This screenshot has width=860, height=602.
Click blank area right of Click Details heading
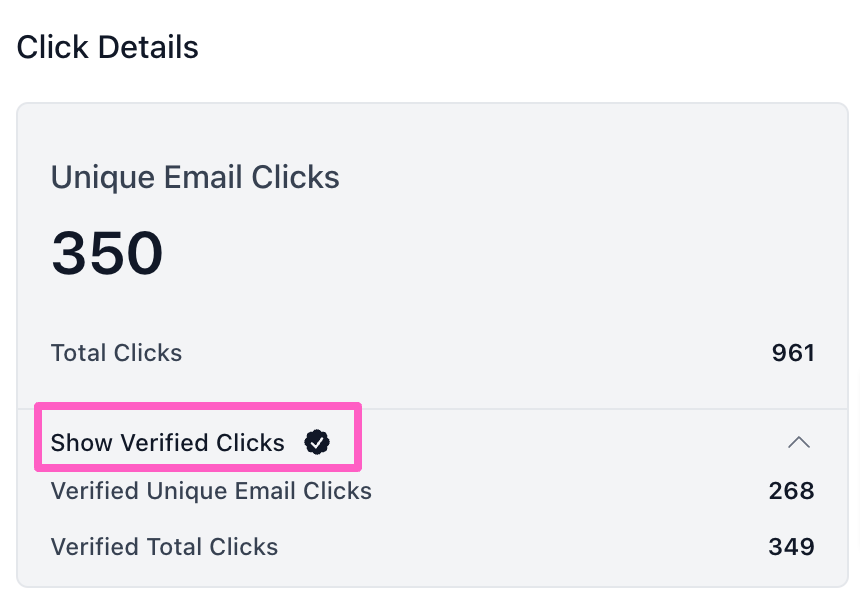click(x=520, y=47)
